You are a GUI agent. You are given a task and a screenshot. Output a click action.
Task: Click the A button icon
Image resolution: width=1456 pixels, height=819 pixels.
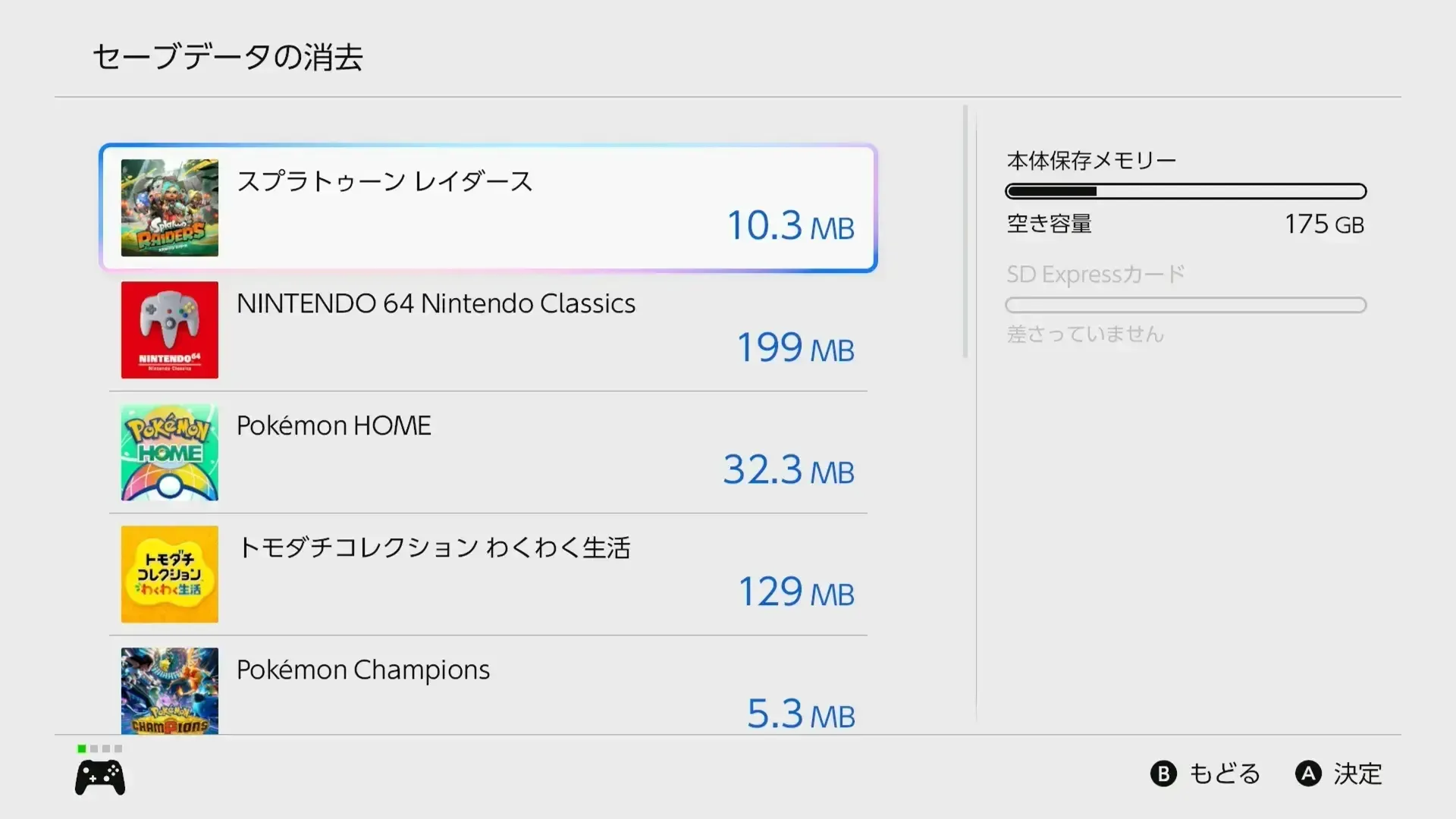click(x=1308, y=773)
